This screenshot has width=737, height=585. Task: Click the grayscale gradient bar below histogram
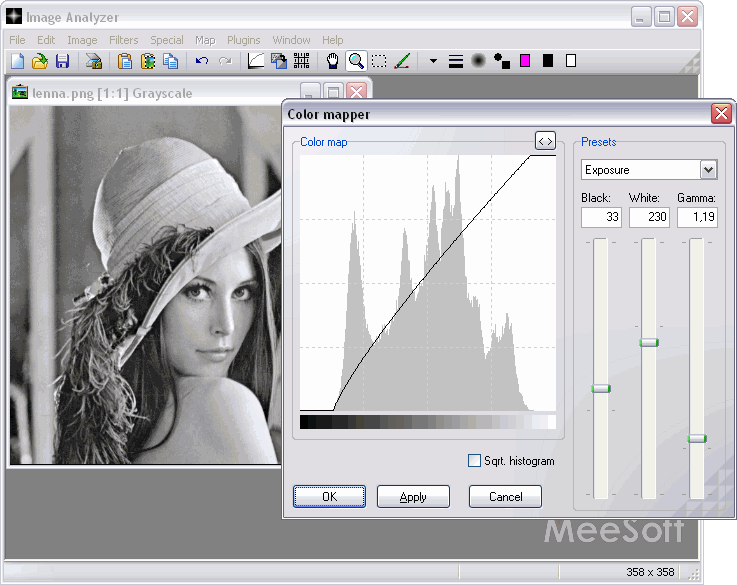coord(428,421)
